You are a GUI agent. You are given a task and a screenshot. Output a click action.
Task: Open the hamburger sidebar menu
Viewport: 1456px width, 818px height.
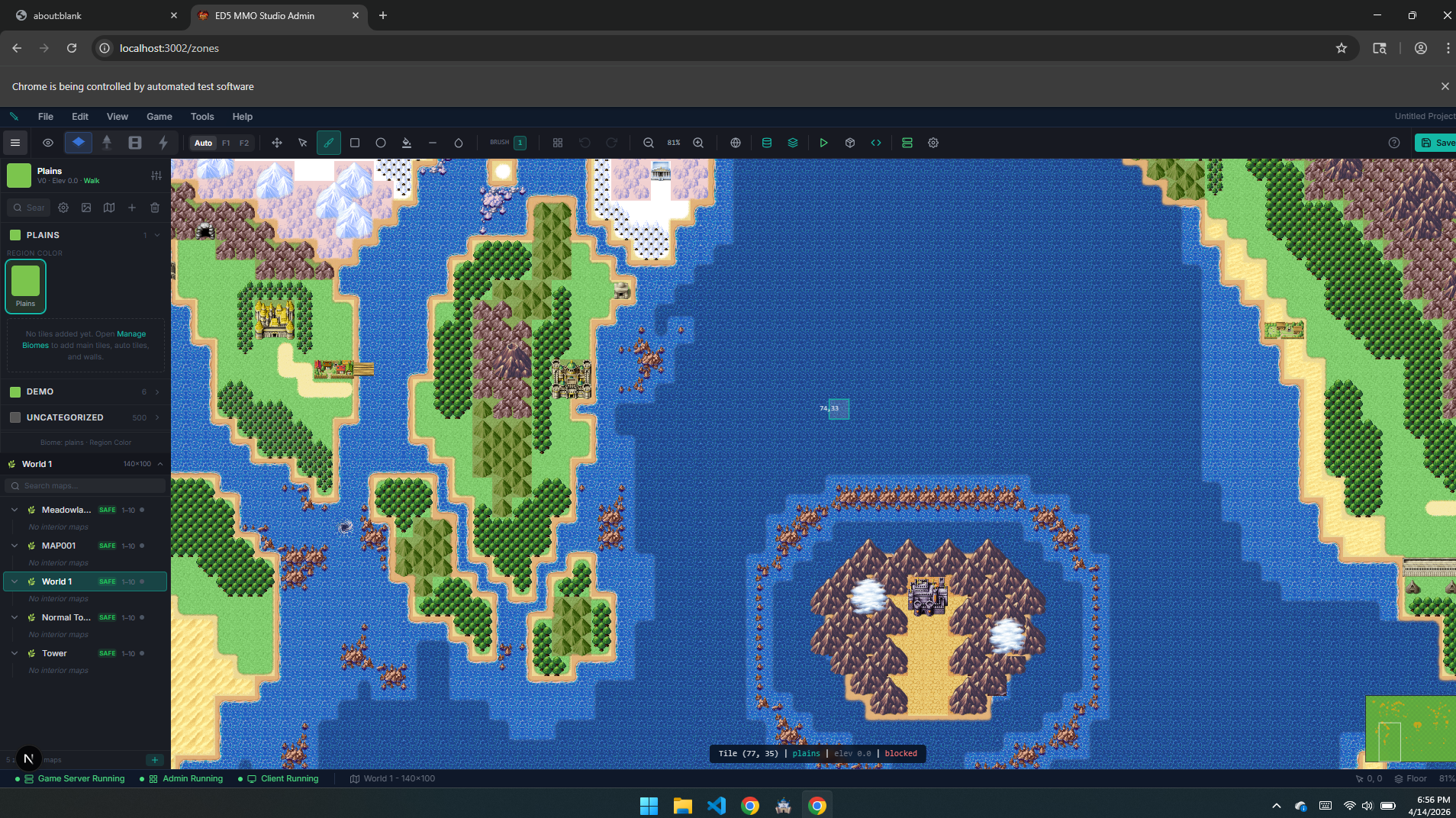(x=14, y=143)
